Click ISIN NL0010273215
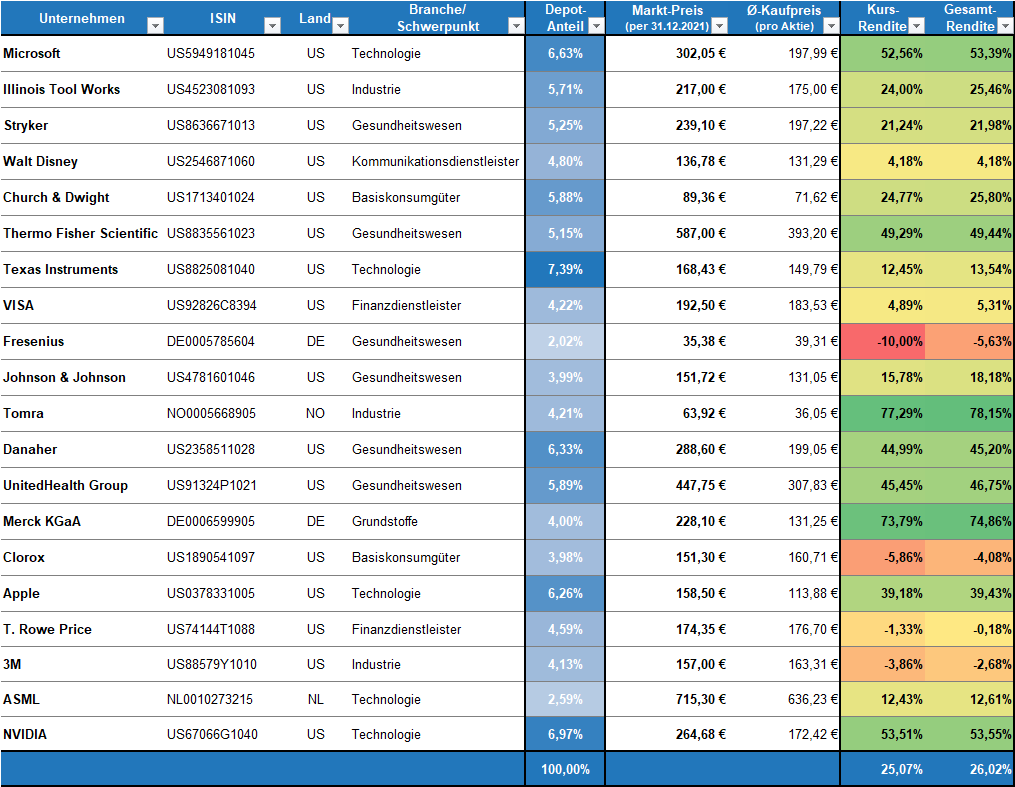This screenshot has height=787, width=1015. pyautogui.click(x=210, y=700)
